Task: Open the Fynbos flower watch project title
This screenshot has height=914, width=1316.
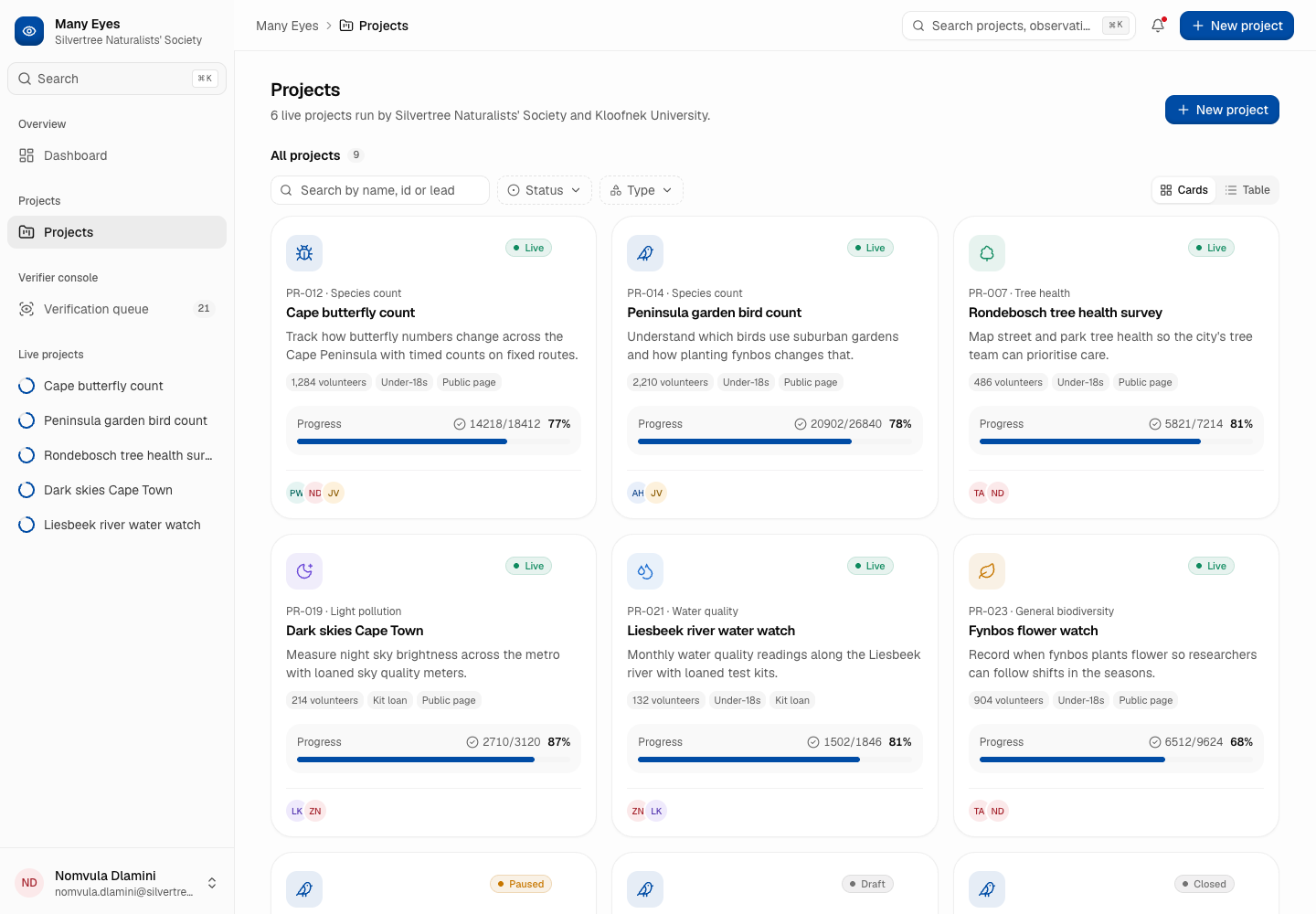Action: click(x=1033, y=631)
